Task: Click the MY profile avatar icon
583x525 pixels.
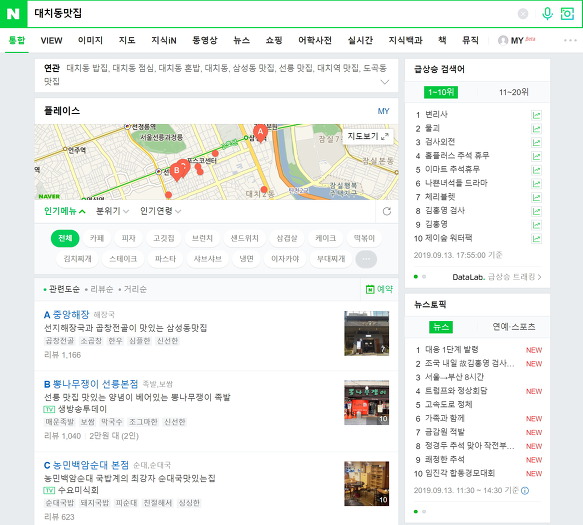Action: (503, 40)
